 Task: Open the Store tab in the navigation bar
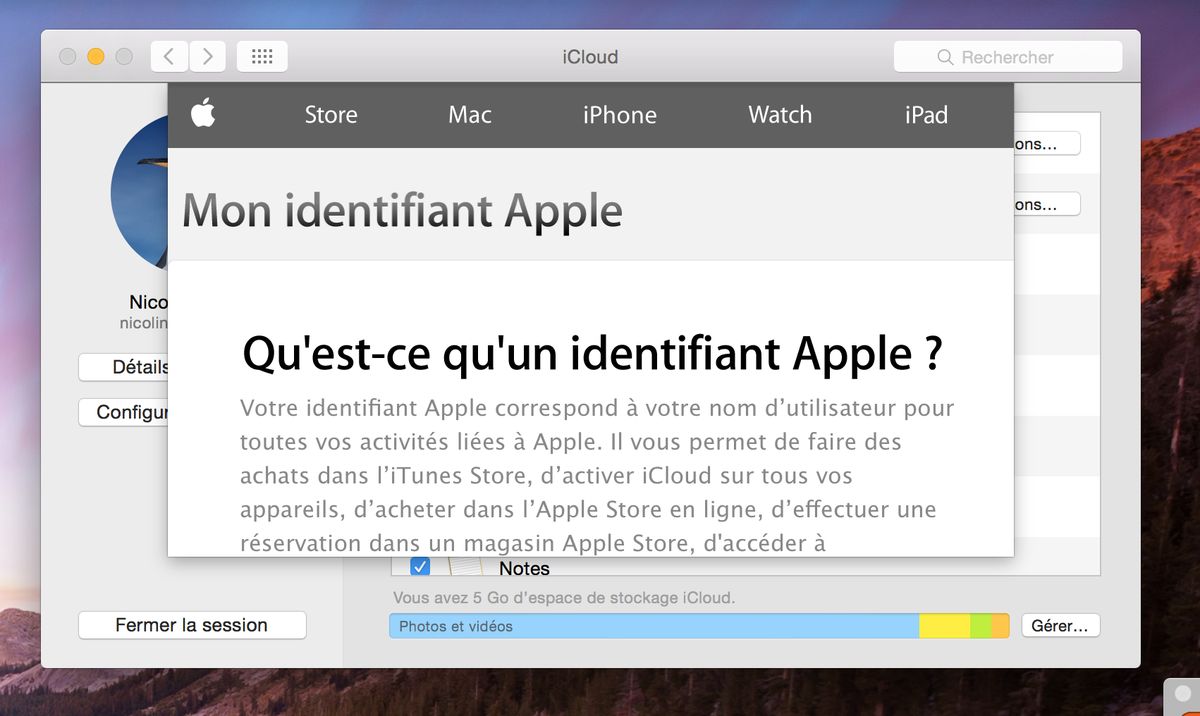pos(331,115)
